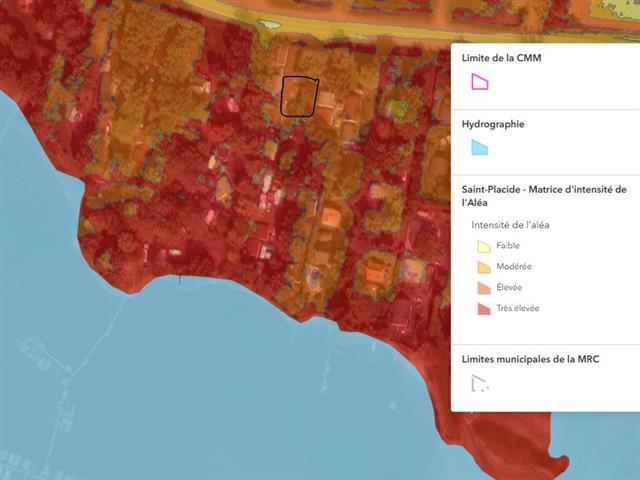The height and width of the screenshot is (480, 640).
Task: Click the magenta CMM boundary polygon icon
Action: pyautogui.click(x=480, y=82)
